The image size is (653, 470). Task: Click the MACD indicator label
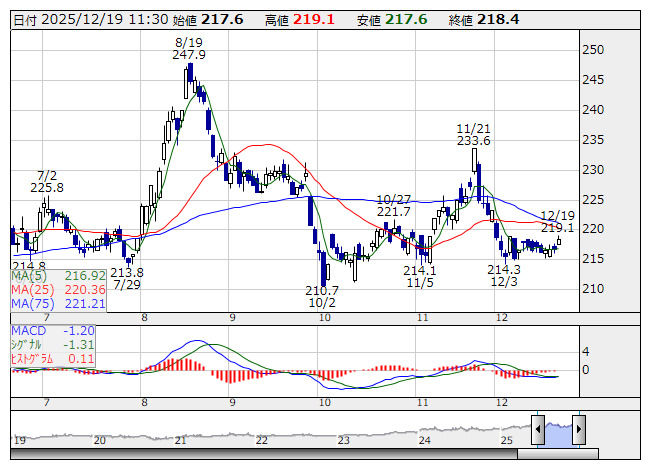(x=28, y=330)
